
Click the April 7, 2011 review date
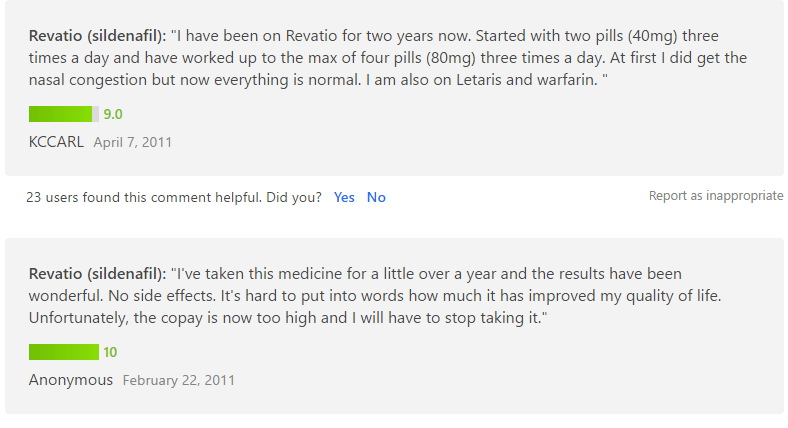(133, 143)
